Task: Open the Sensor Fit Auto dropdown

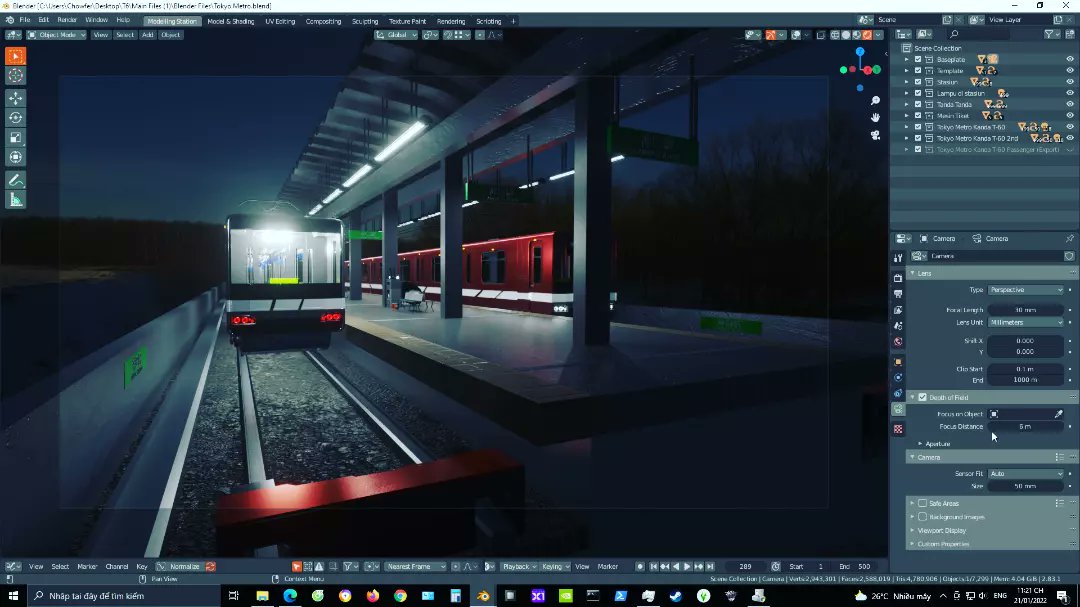Action: [x=1026, y=474]
